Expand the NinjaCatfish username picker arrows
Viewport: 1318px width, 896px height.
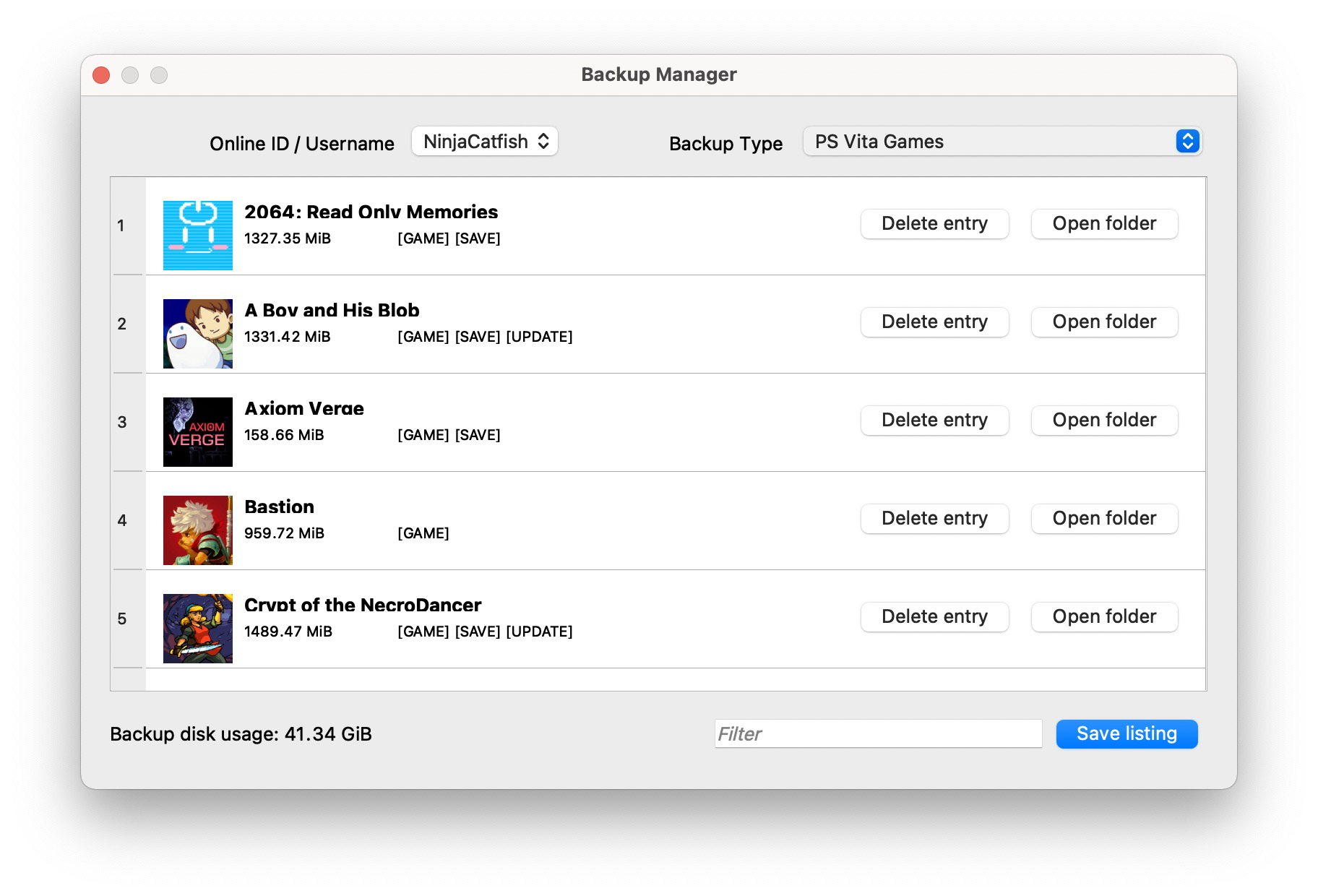pyautogui.click(x=544, y=141)
